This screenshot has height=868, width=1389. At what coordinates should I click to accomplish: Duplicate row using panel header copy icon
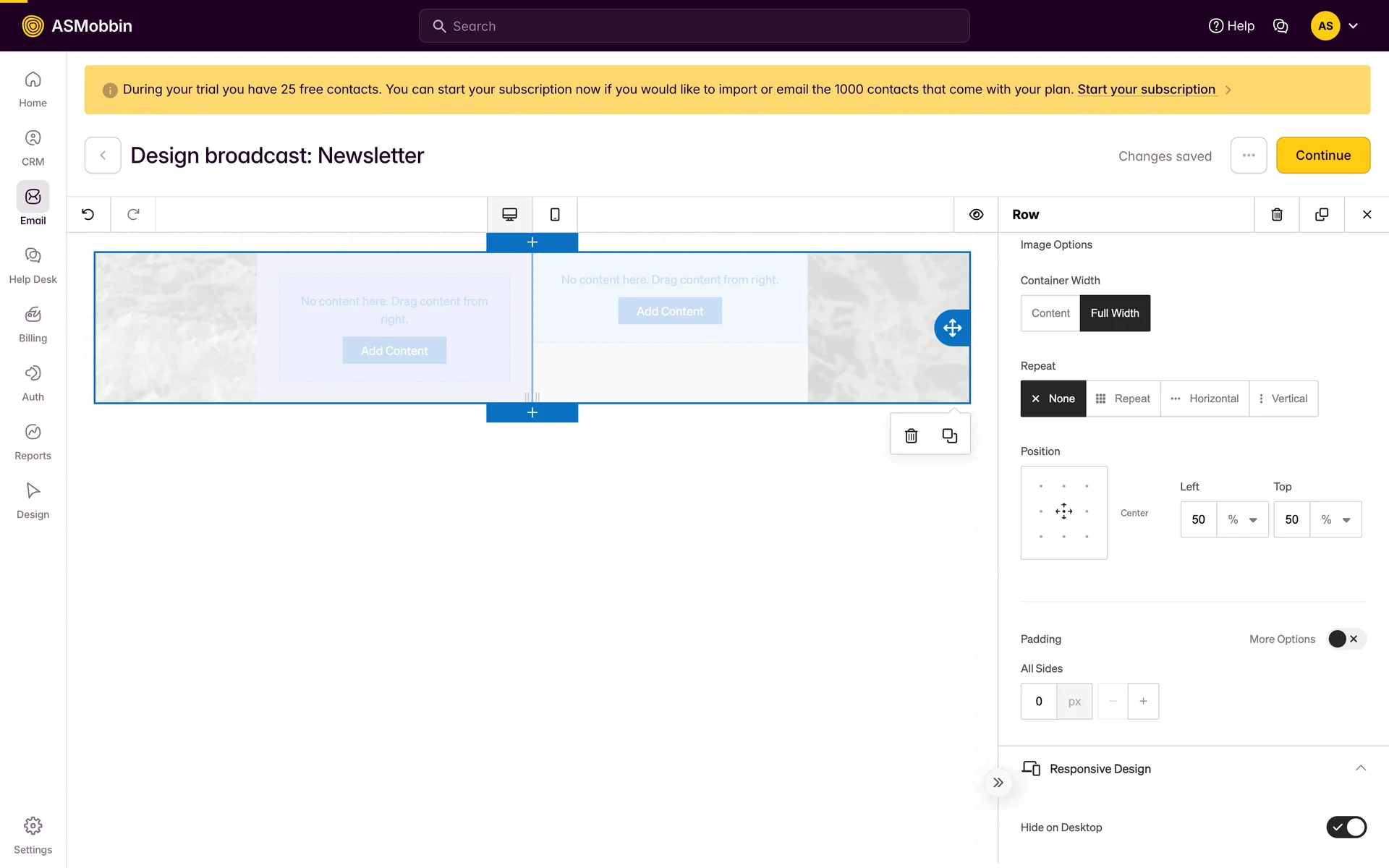click(1322, 214)
